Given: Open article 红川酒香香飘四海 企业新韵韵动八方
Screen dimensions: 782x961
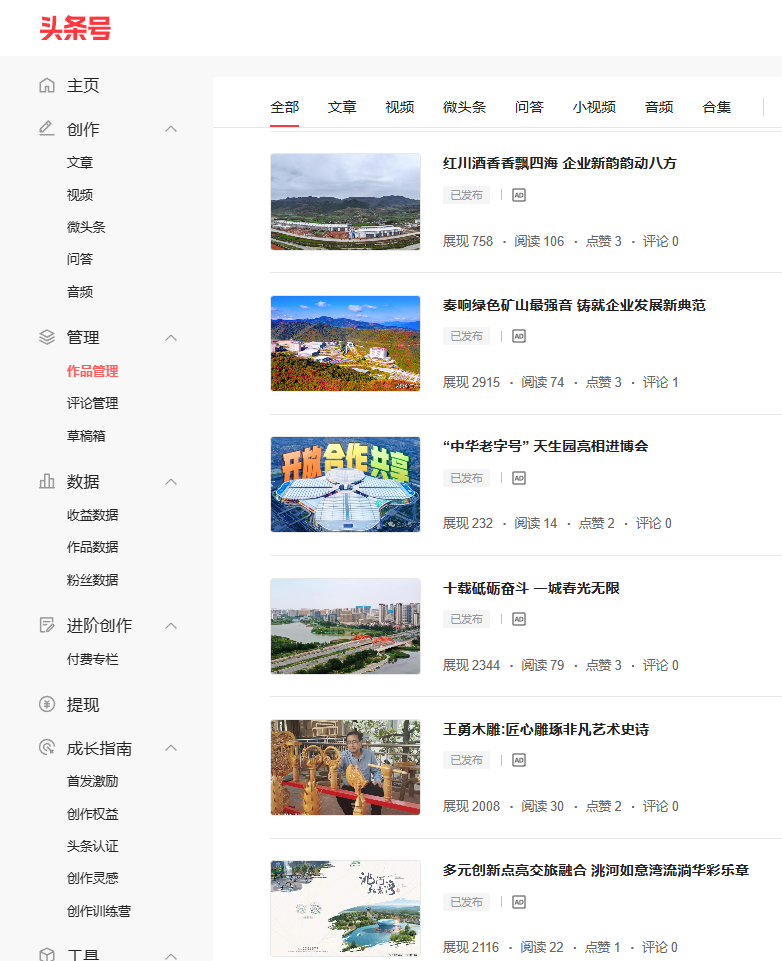Looking at the screenshot, I should [x=560, y=163].
